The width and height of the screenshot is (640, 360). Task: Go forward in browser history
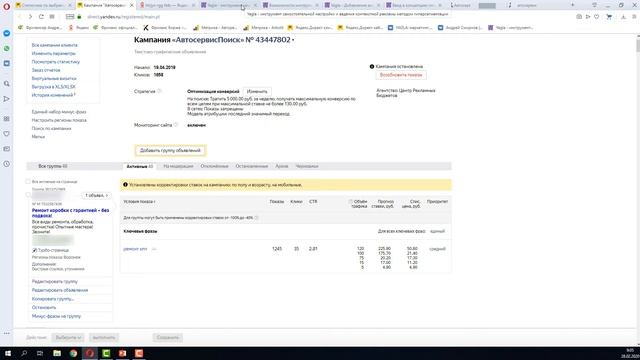30,17
